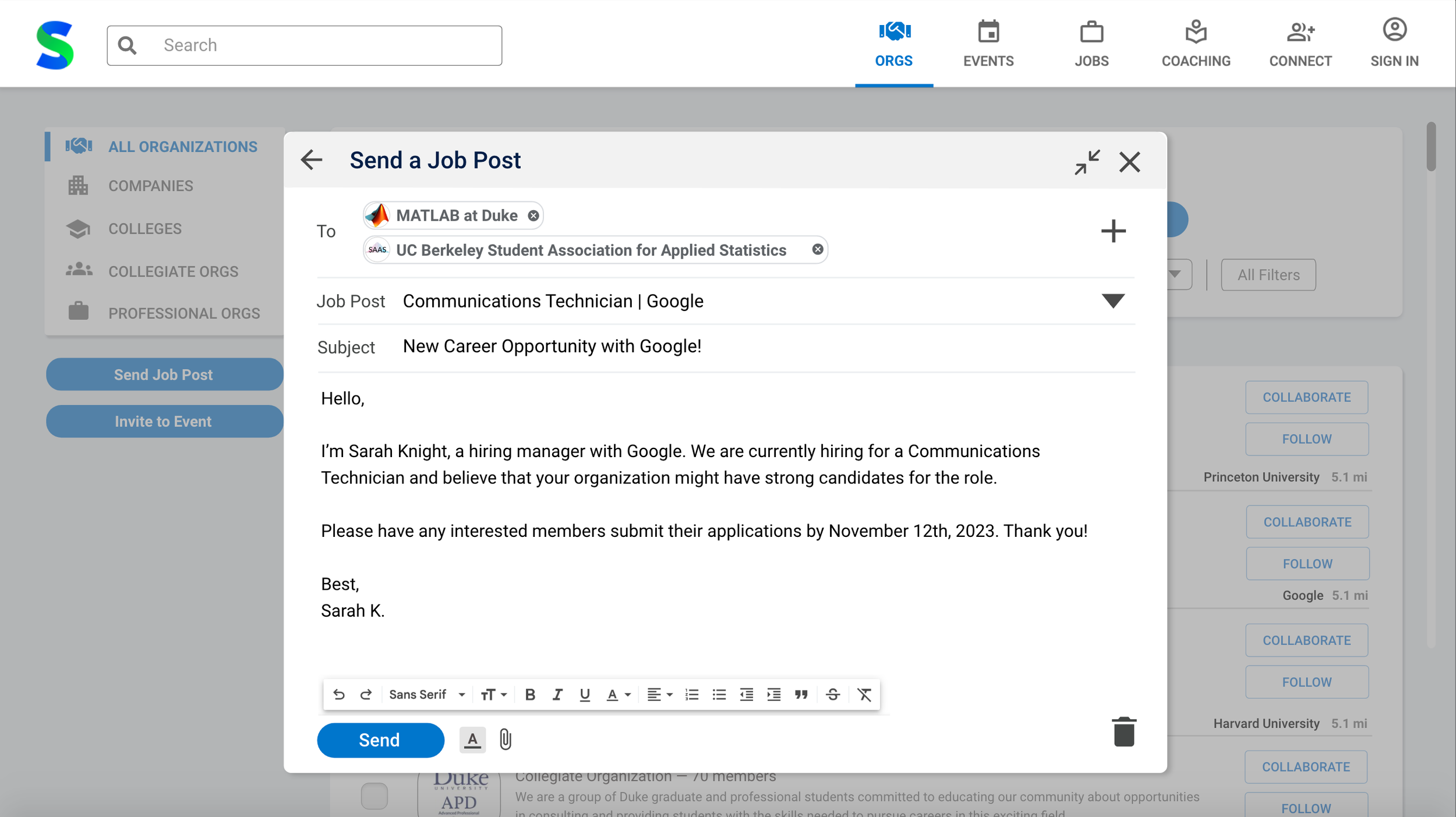1456x817 pixels.
Task: Discard the draft with the trash icon
Action: [1123, 732]
